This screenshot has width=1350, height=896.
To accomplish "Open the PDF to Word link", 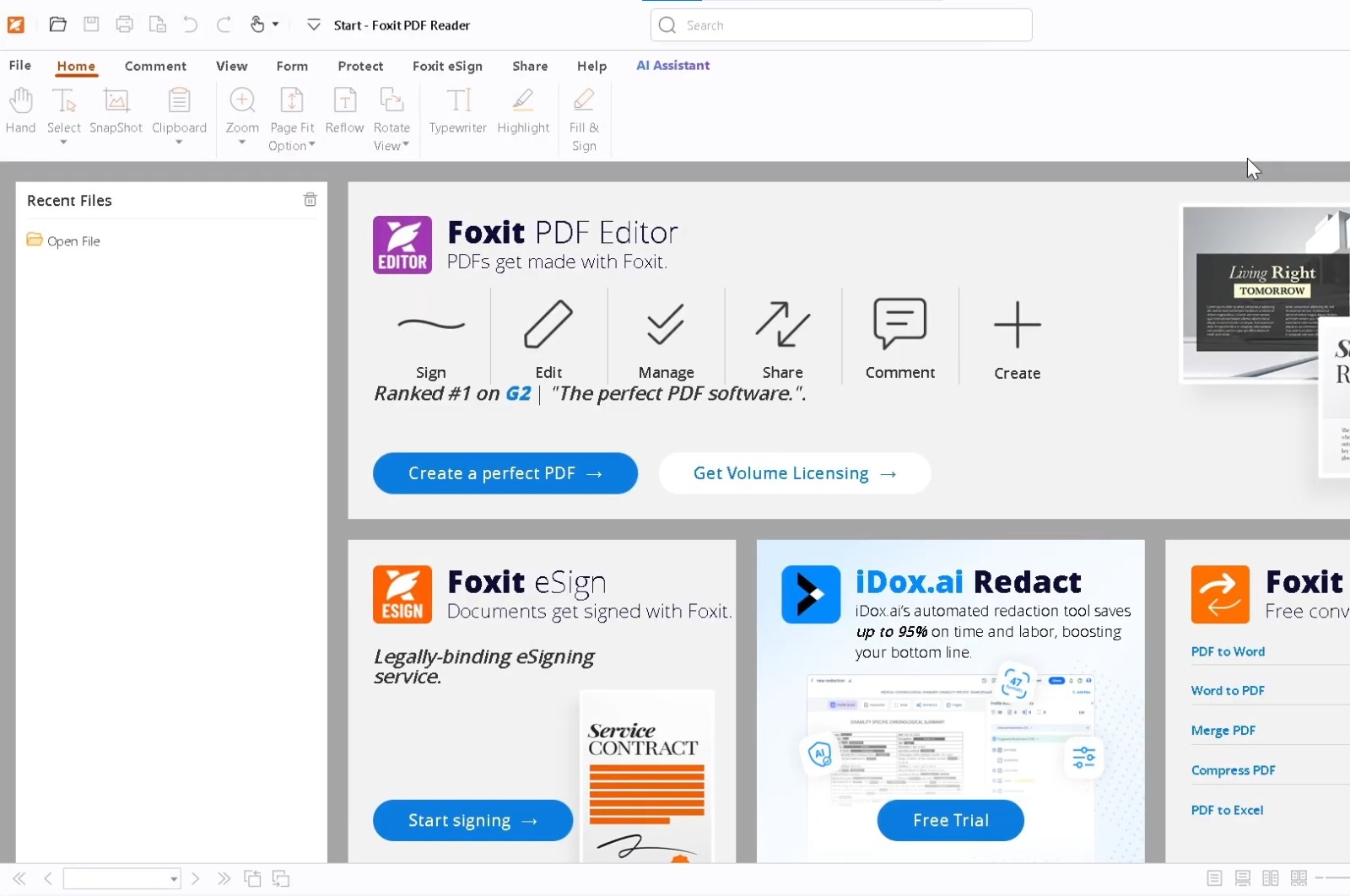I will (1228, 651).
